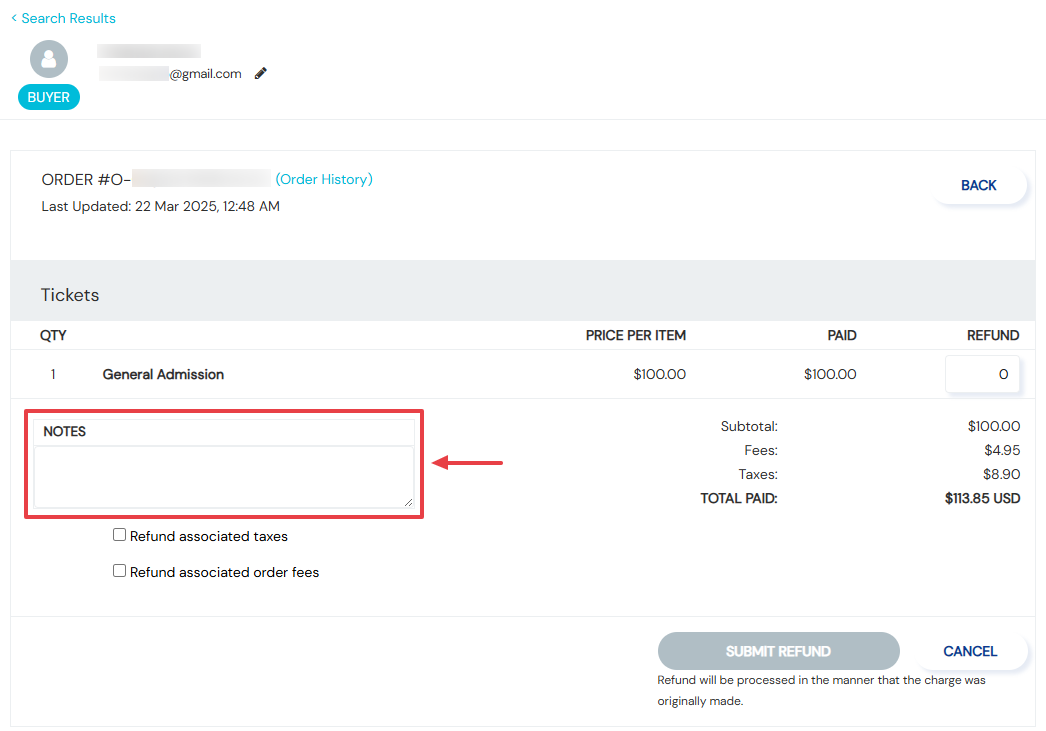Open the Order History link
1046x731 pixels.
[324, 179]
